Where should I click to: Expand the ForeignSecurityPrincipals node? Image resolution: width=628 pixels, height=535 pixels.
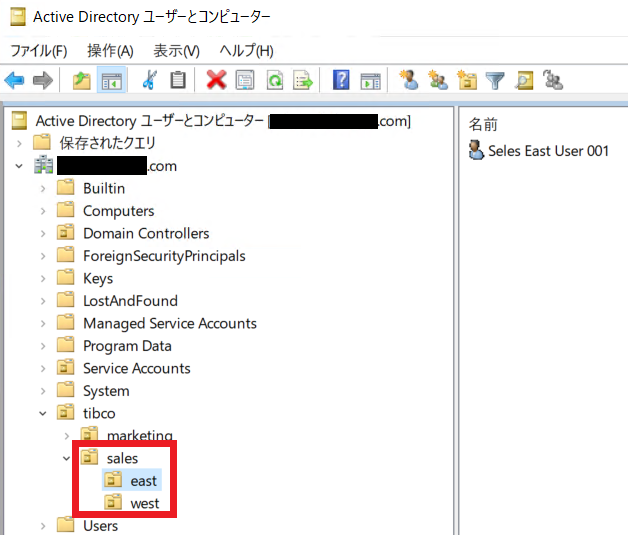click(43, 256)
